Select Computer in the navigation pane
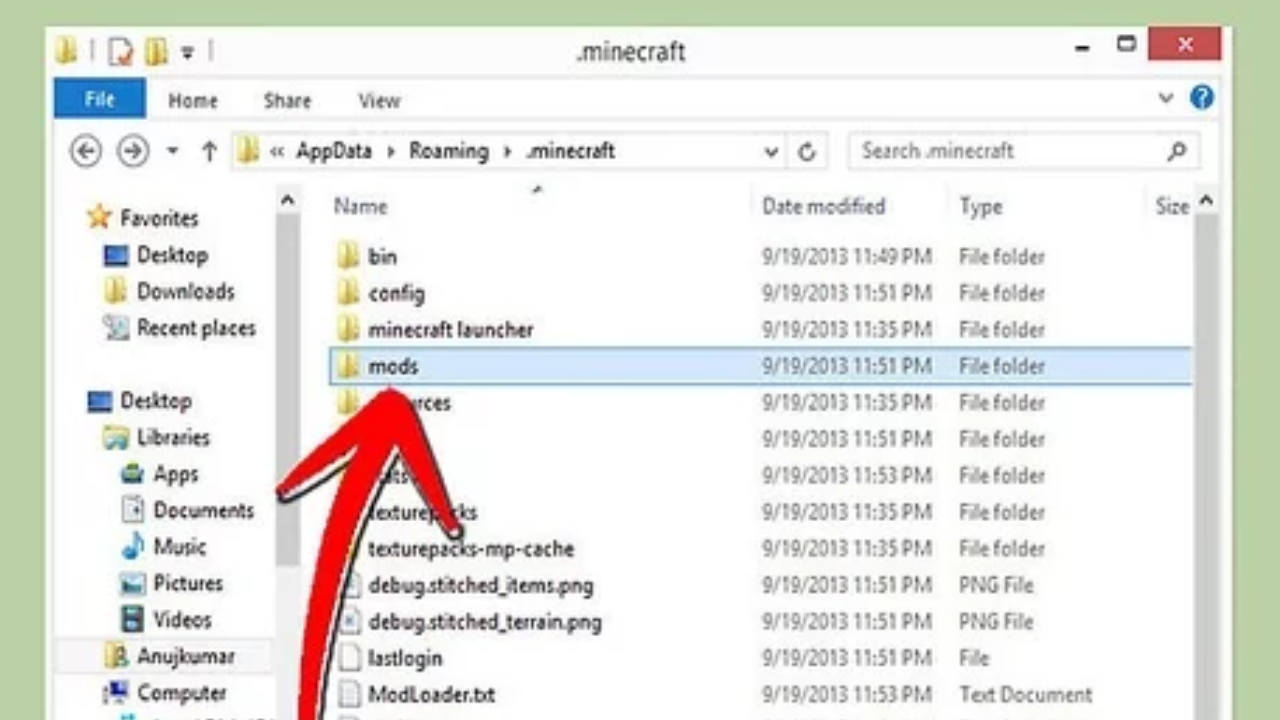This screenshot has width=1280, height=720. point(183,693)
